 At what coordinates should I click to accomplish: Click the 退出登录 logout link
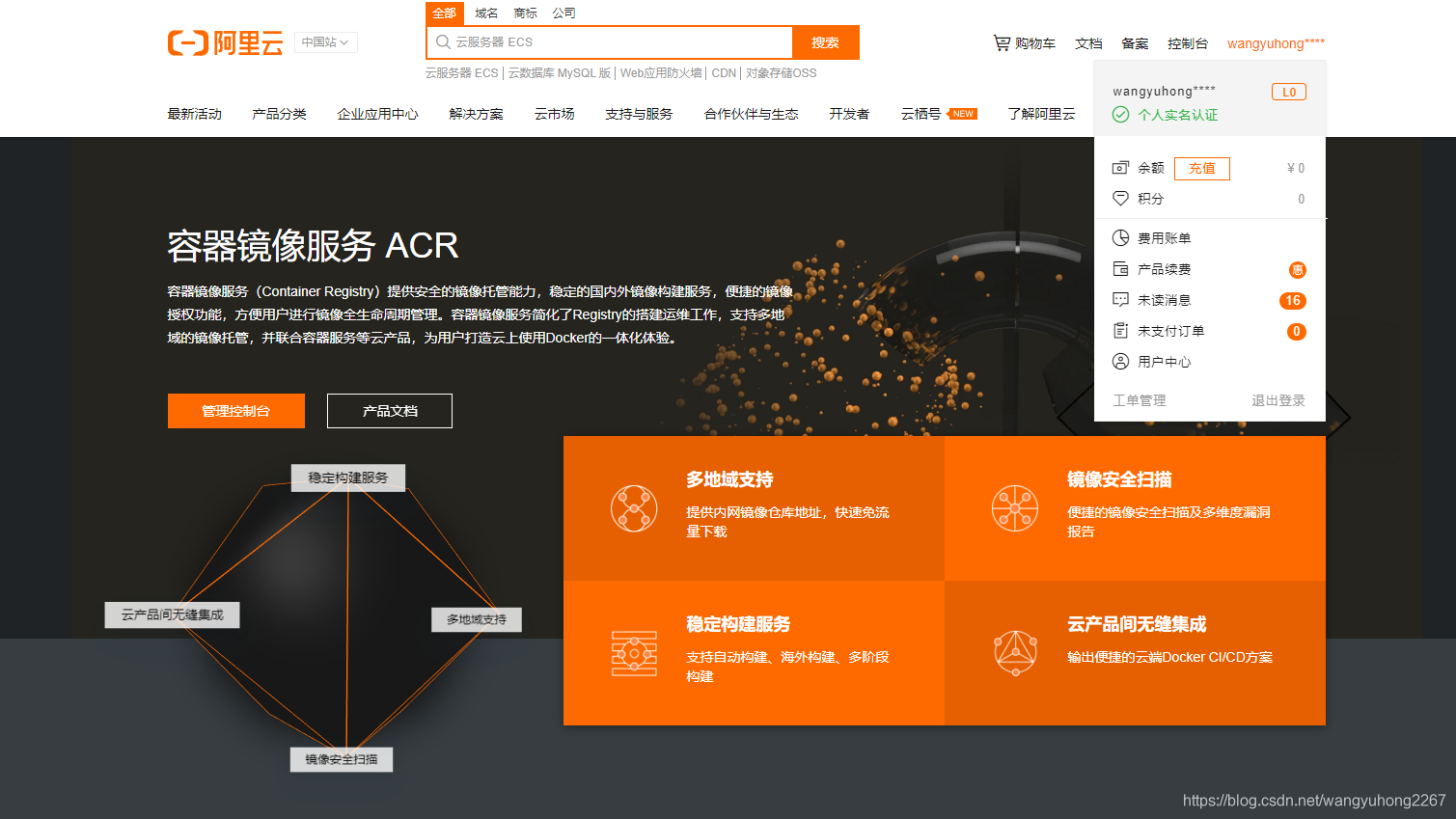point(1278,400)
